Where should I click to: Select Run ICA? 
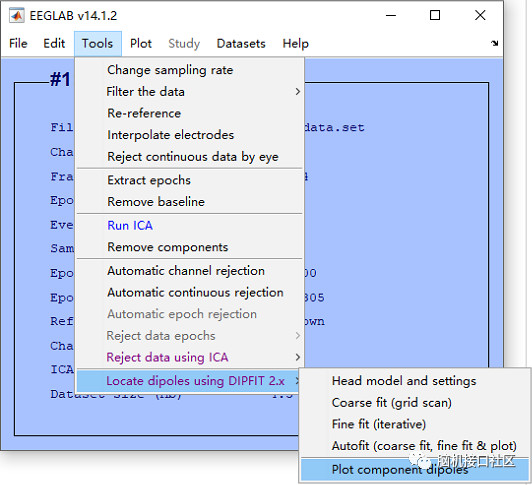(x=190, y=226)
